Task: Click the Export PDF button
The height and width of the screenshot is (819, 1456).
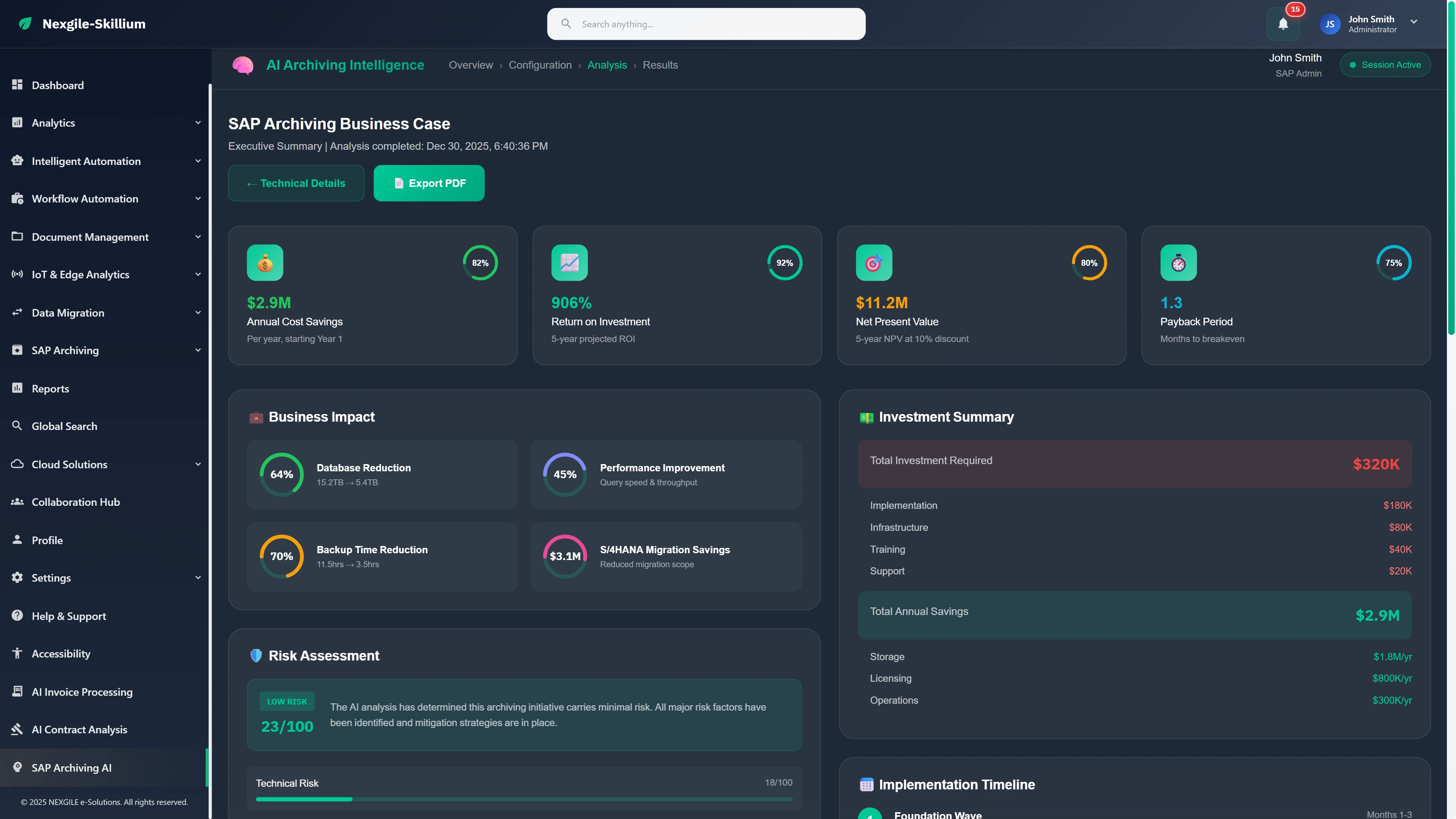Action: tap(428, 182)
